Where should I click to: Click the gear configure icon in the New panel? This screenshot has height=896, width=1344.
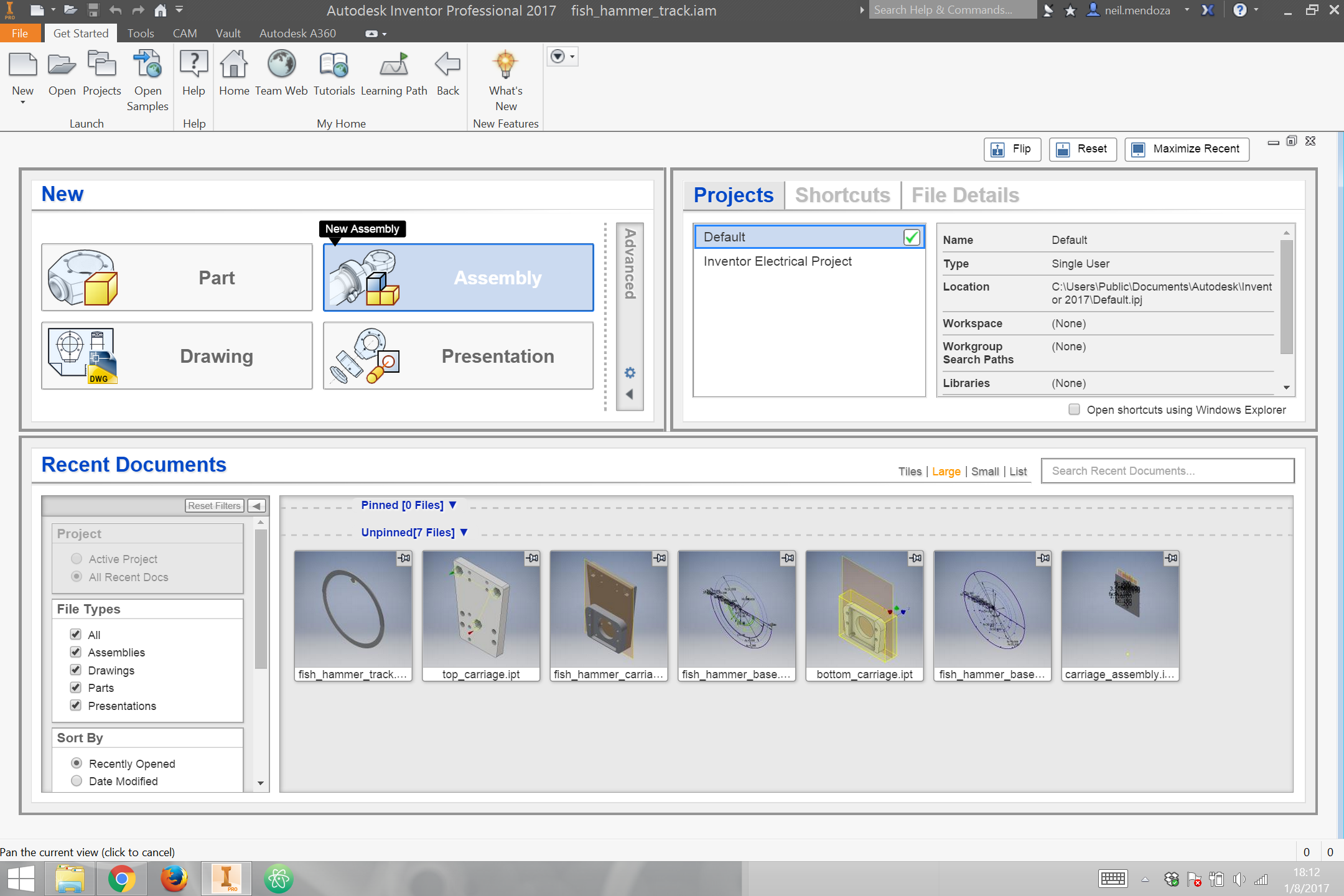630,373
